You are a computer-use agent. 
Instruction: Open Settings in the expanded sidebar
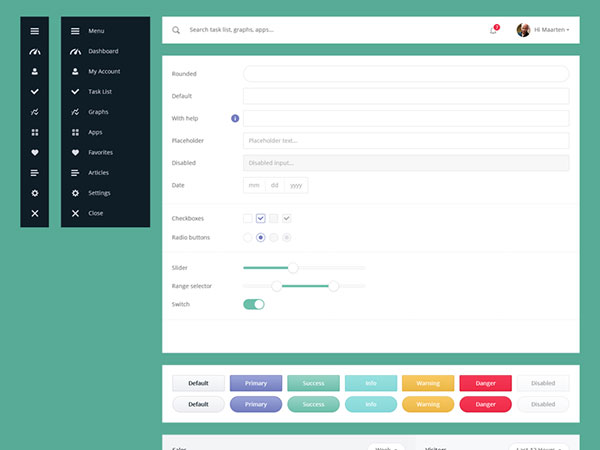coord(105,193)
